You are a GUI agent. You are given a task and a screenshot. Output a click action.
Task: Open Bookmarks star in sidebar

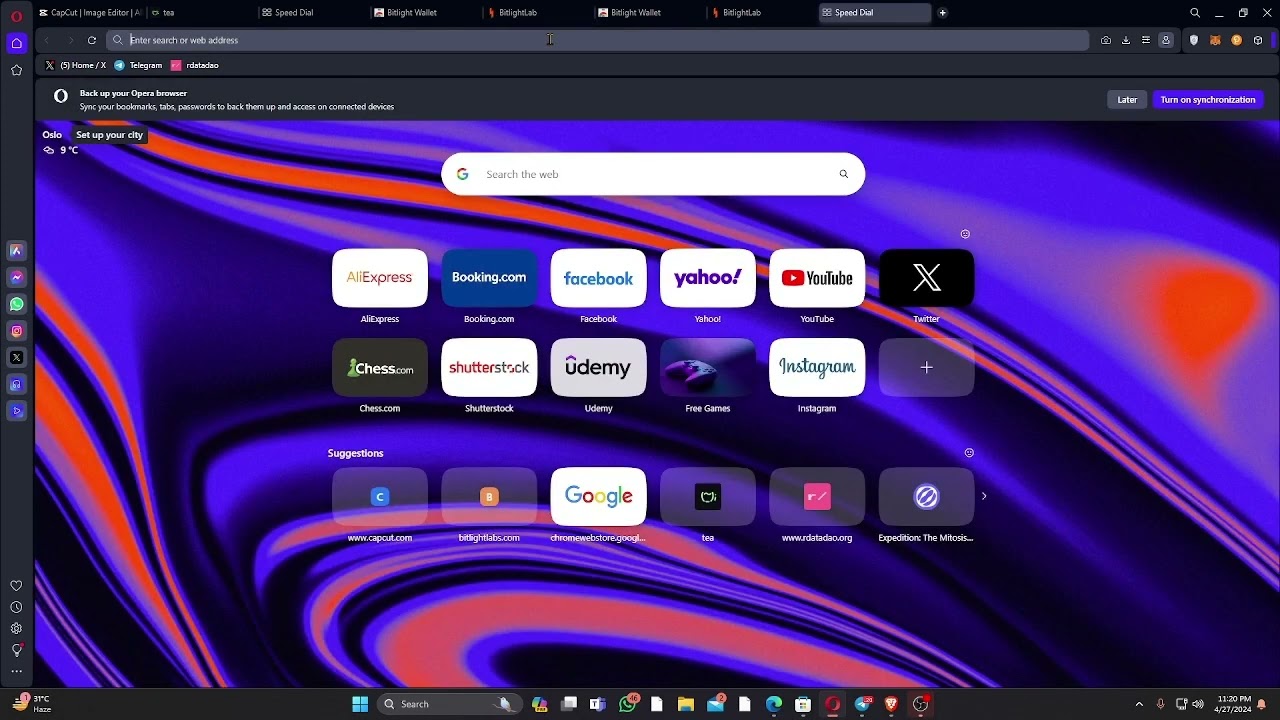(x=16, y=70)
